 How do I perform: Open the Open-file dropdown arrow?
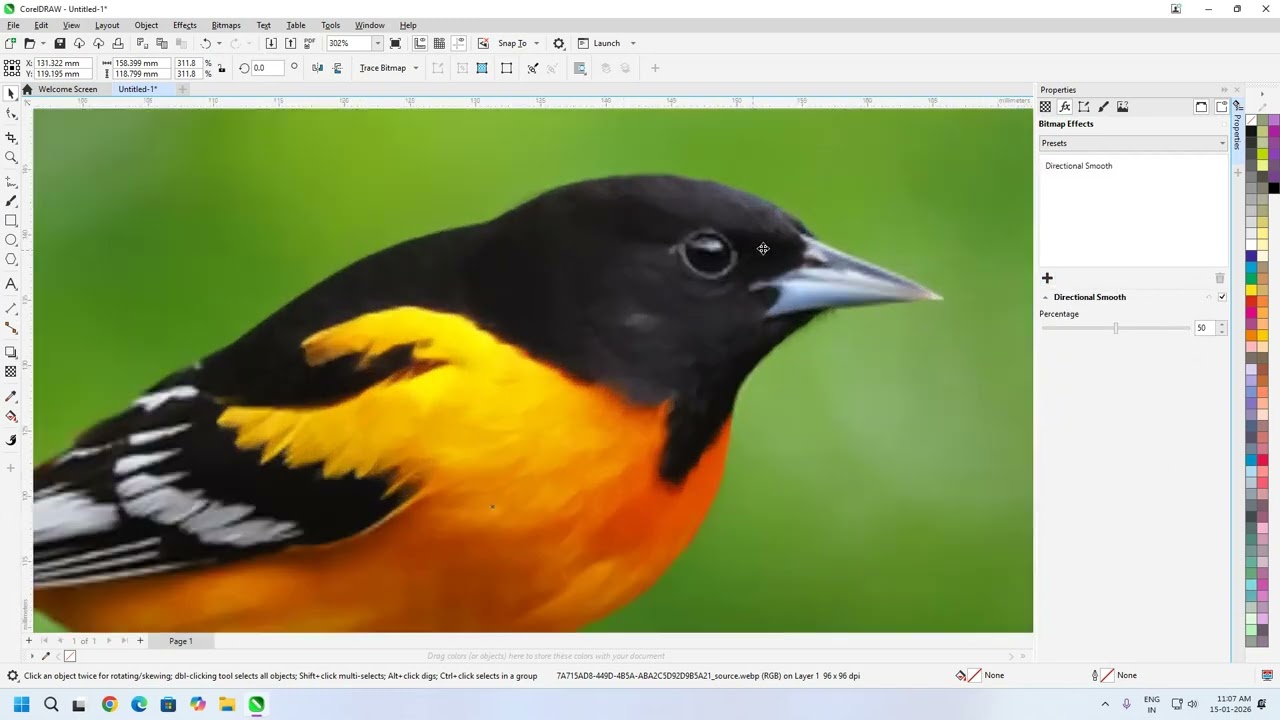coord(43,43)
